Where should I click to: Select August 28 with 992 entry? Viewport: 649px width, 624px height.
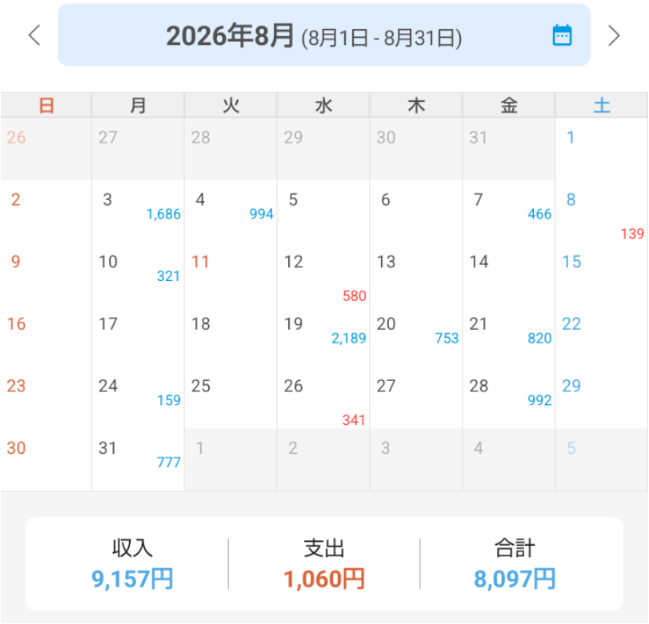509,397
